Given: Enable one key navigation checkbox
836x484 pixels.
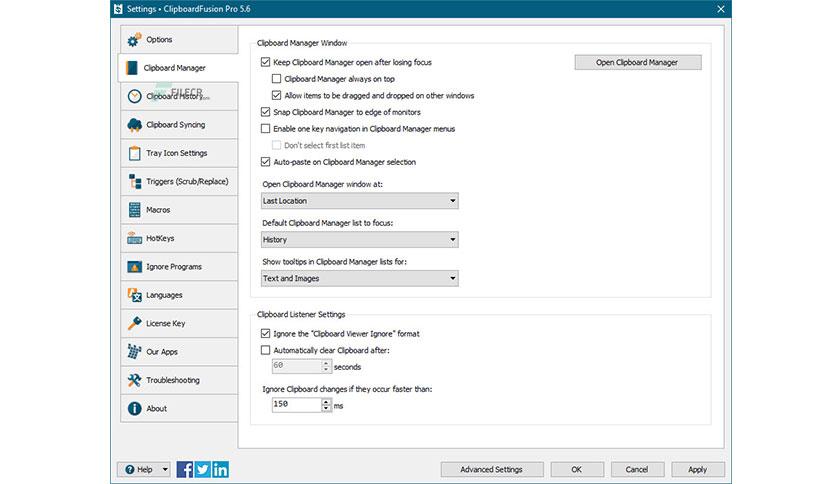Looking at the screenshot, I should pyautogui.click(x=266, y=128).
